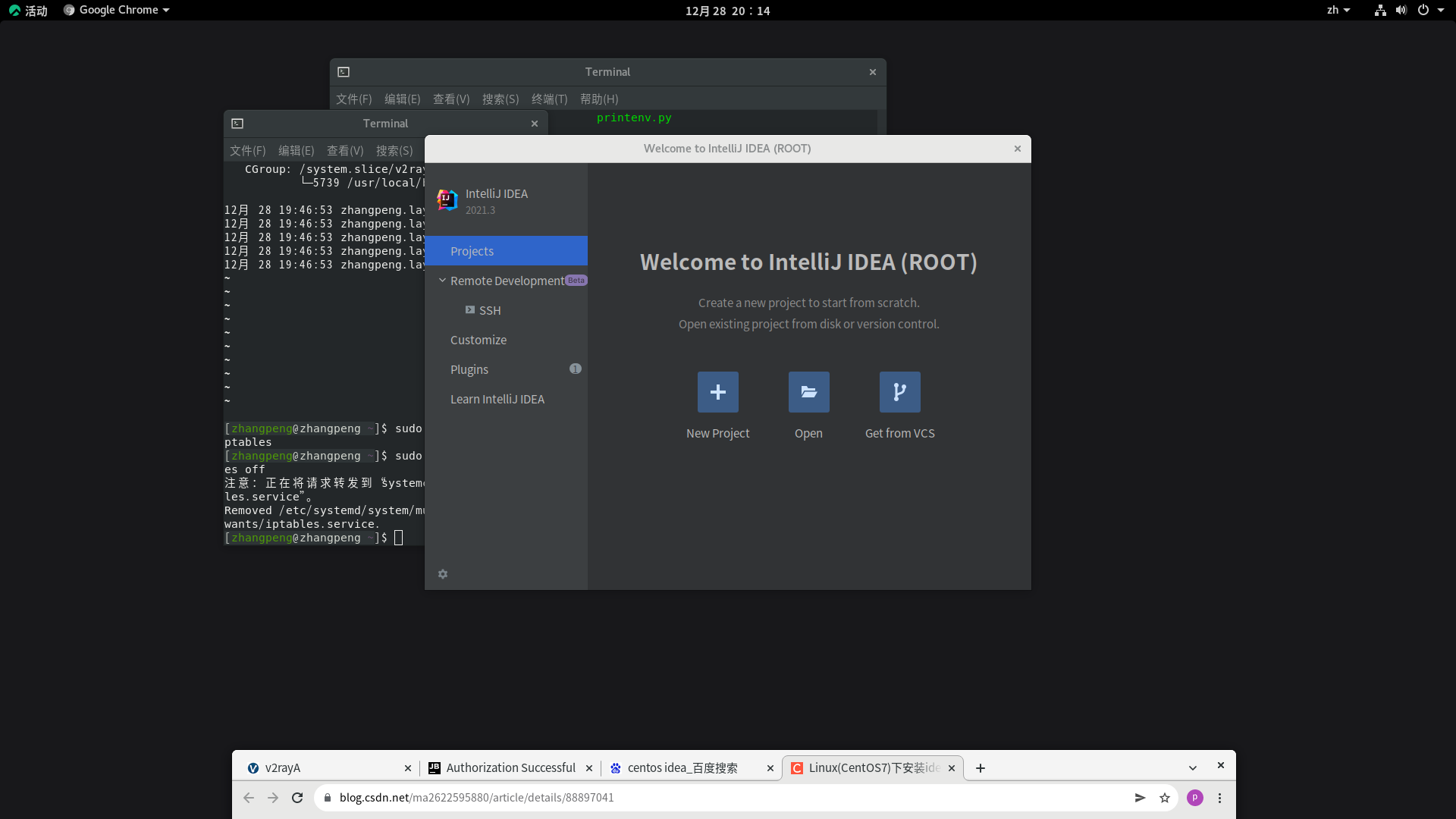Click the Get from VCS icon
This screenshot has height=819, width=1456.
pyautogui.click(x=899, y=391)
